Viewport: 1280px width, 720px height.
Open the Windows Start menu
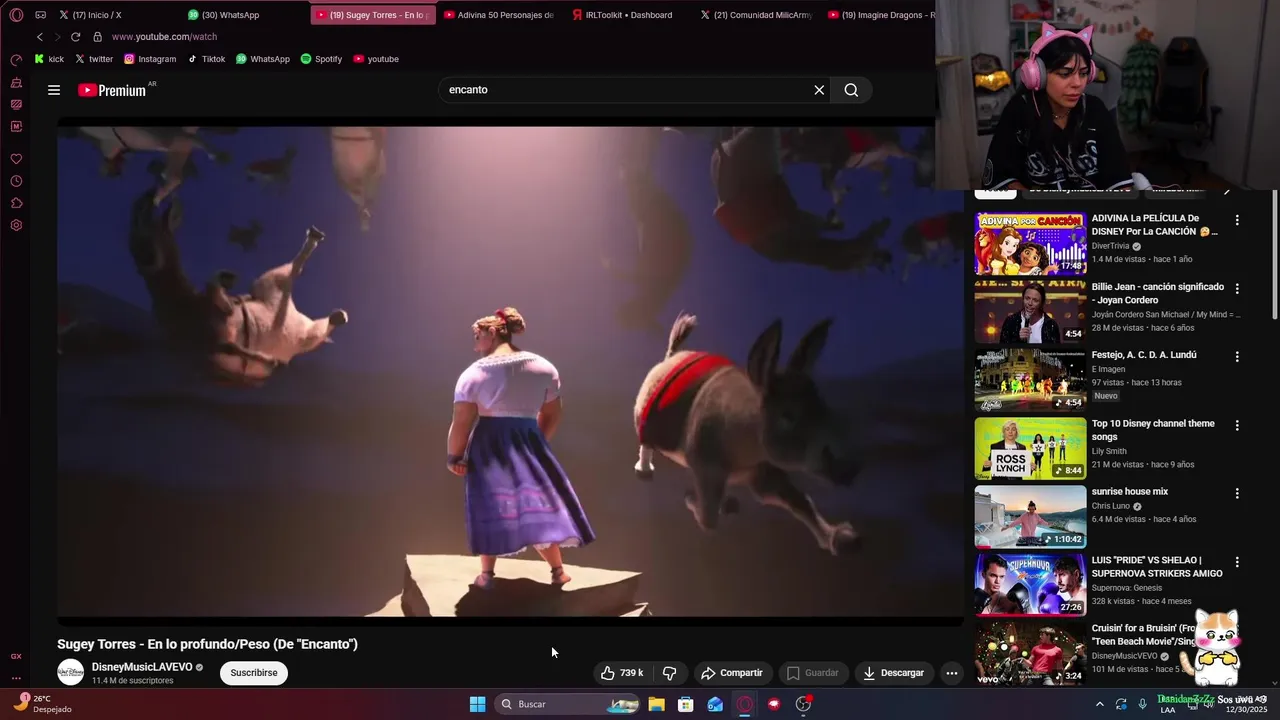(x=478, y=704)
